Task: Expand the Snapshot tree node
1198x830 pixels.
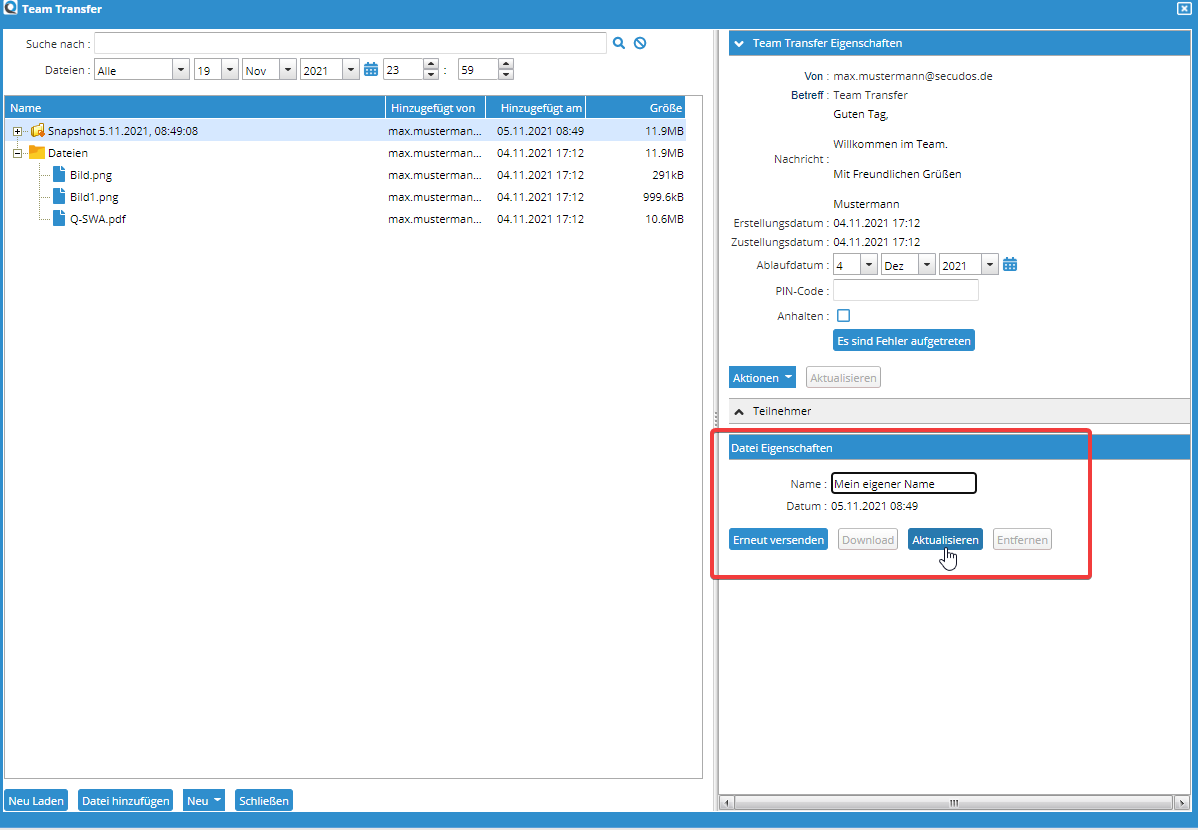Action: (18, 131)
